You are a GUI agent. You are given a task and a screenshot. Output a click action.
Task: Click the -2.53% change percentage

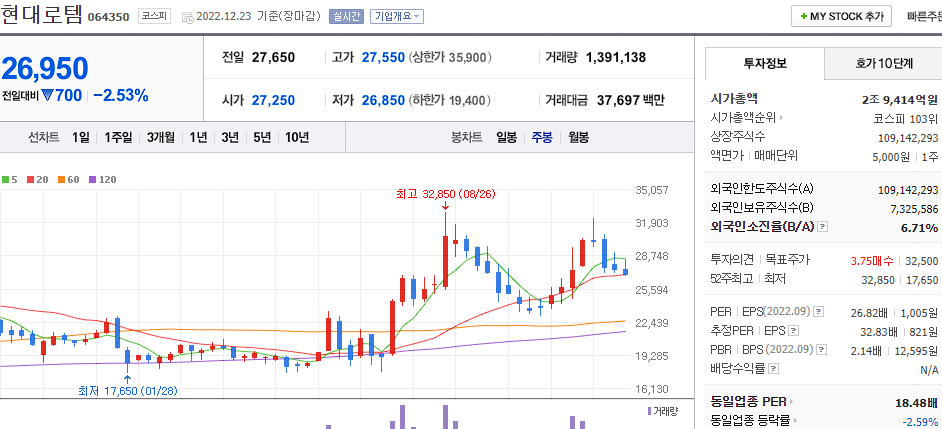click(x=121, y=95)
